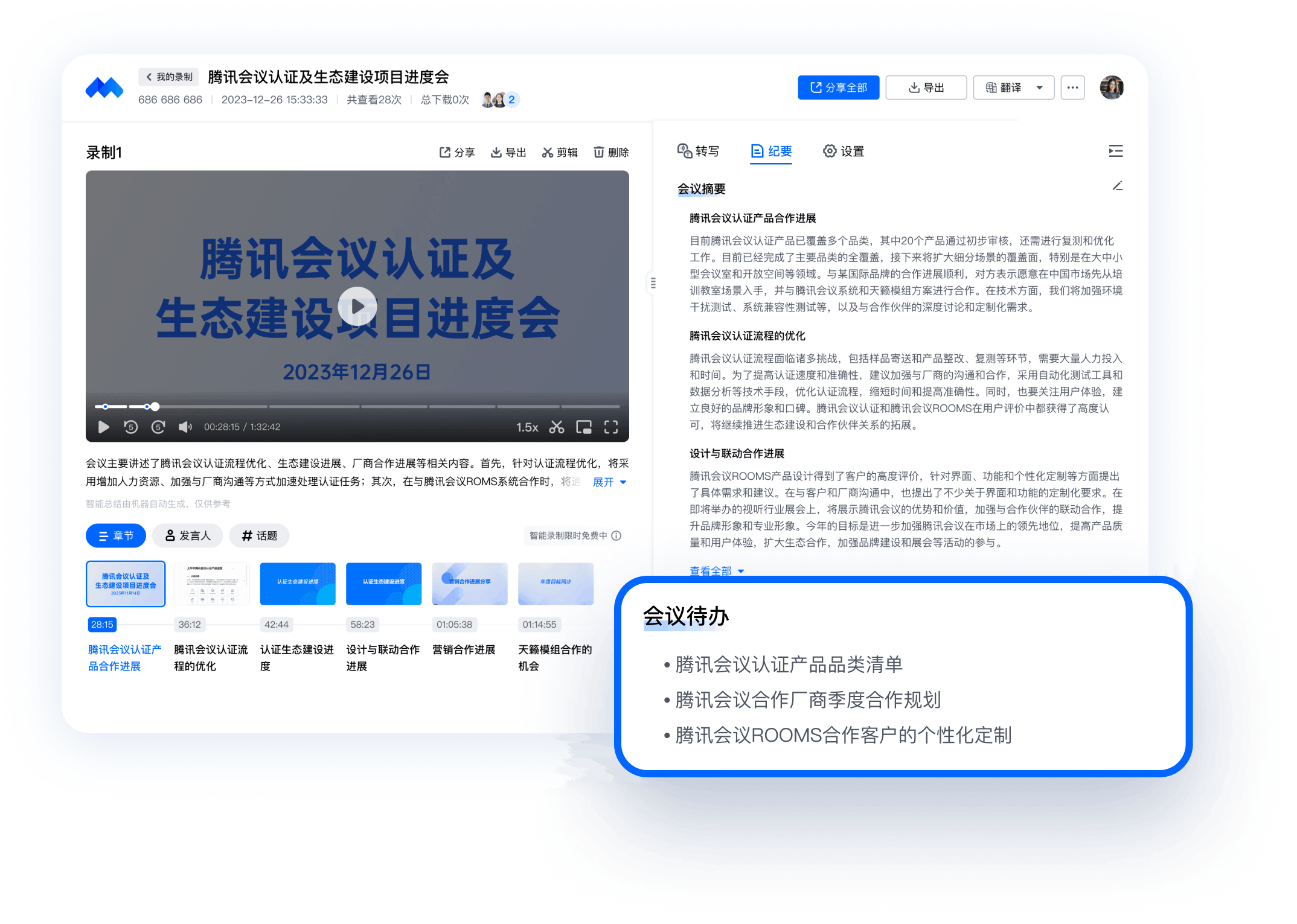The image size is (1297, 924).
Task: Click the play icon in control bar
Action: (x=103, y=427)
